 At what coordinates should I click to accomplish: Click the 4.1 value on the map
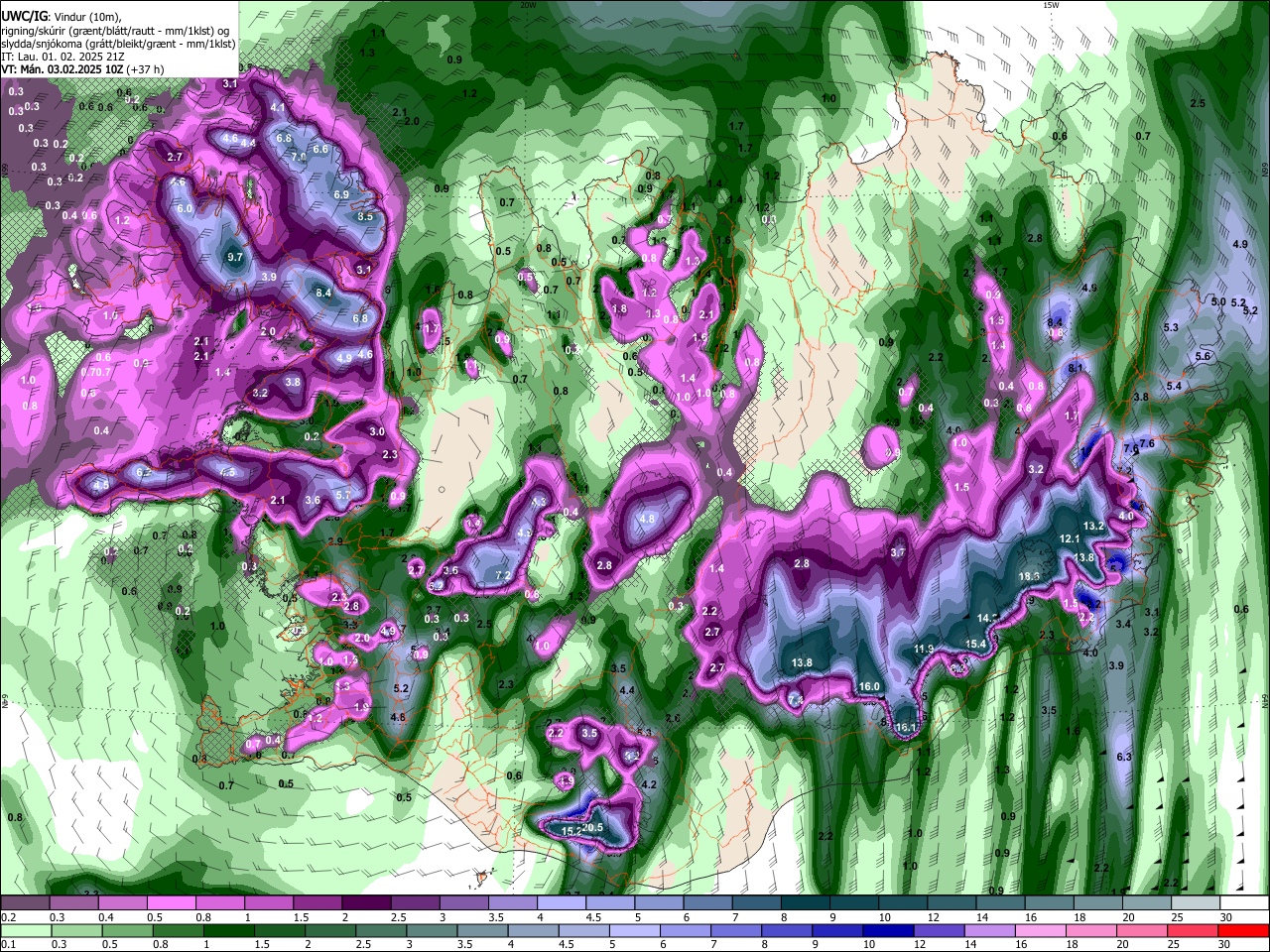[x=278, y=108]
